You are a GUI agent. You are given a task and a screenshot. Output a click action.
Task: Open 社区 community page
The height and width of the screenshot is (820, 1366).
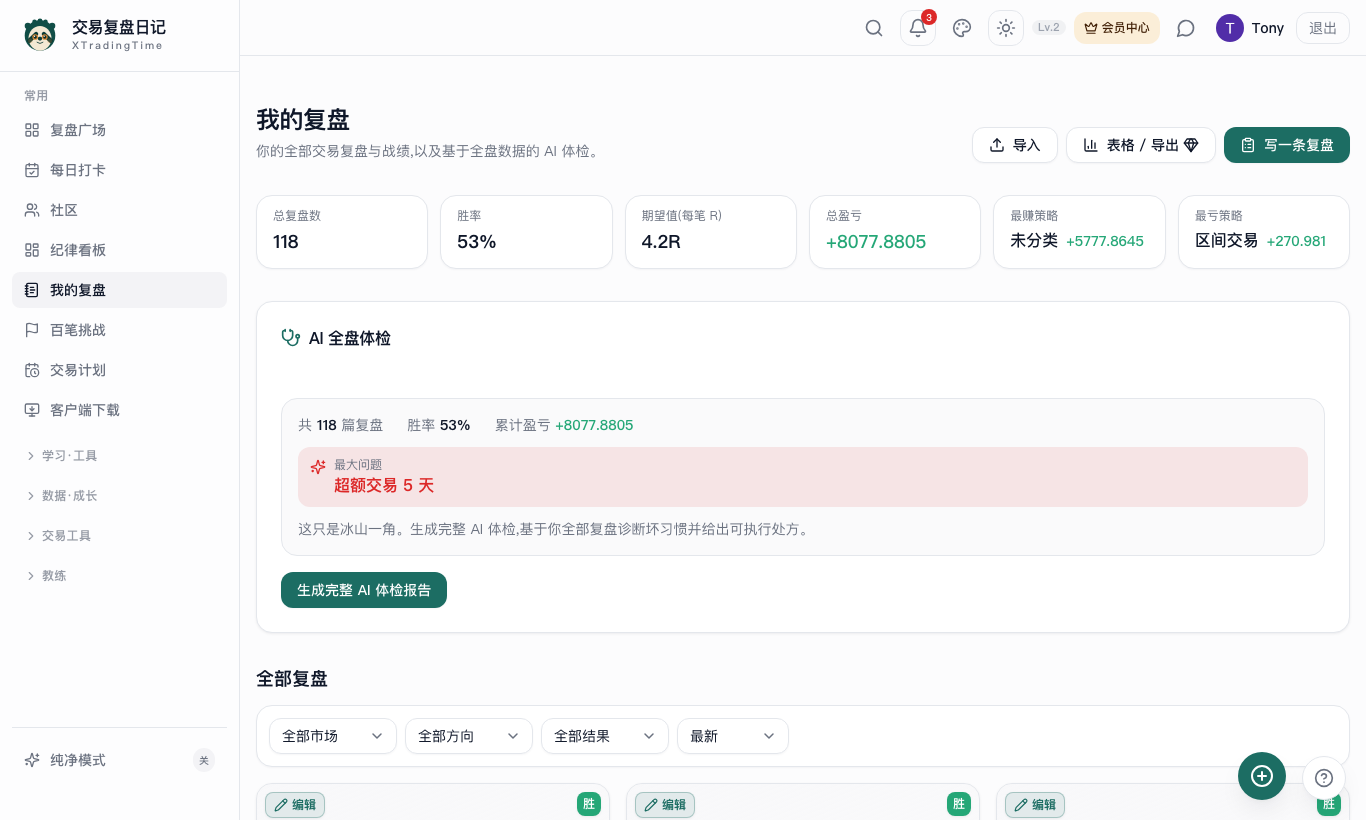(x=119, y=210)
